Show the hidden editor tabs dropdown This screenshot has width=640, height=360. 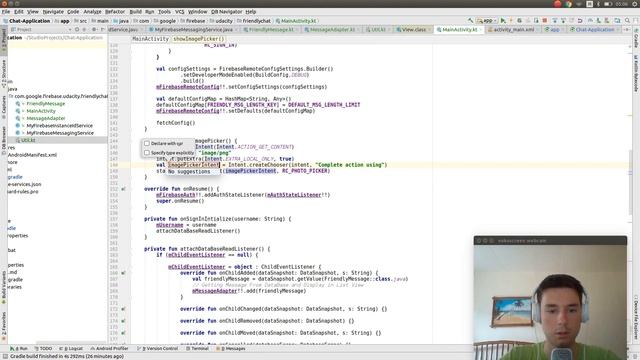click(x=627, y=29)
